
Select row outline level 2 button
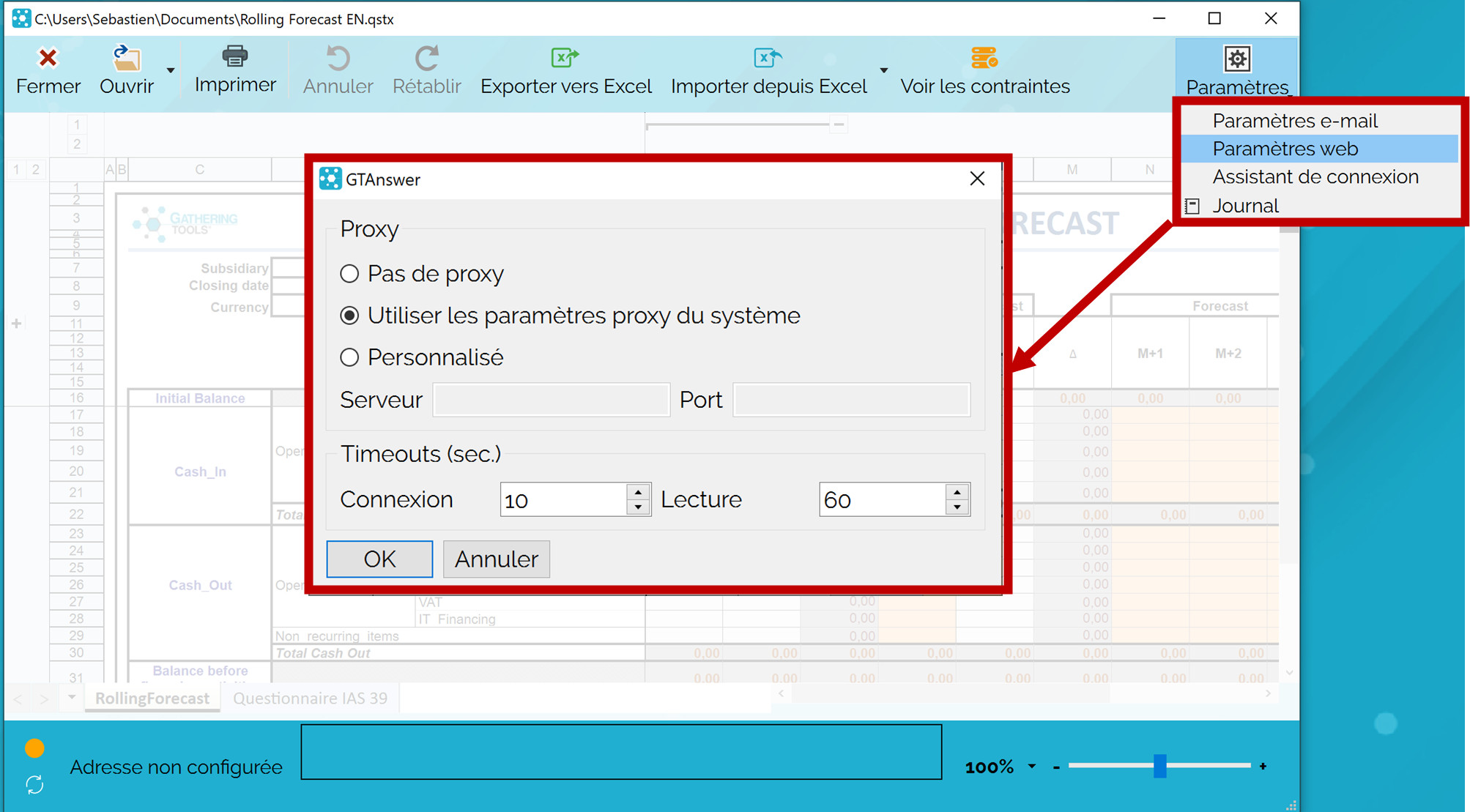pos(35,170)
